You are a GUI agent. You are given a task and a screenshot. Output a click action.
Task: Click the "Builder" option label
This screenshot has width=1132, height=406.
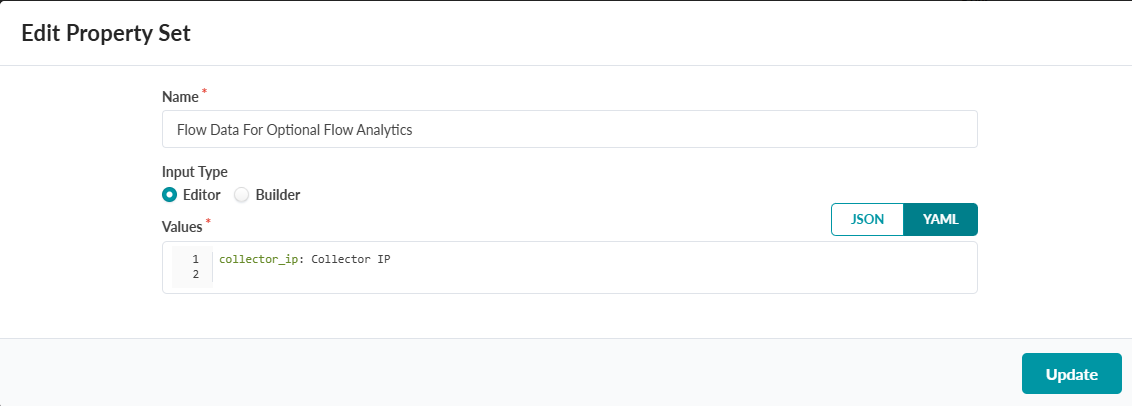coord(278,195)
